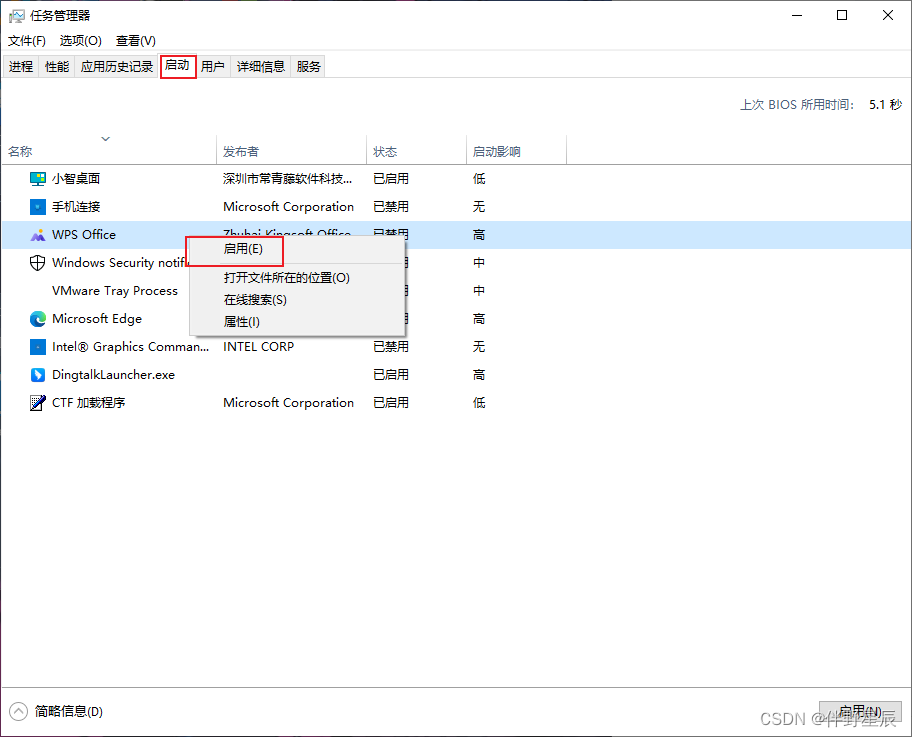The width and height of the screenshot is (912, 737).
Task: Collapse to 简略信息 using the arrow icon
Action: click(x=18, y=711)
